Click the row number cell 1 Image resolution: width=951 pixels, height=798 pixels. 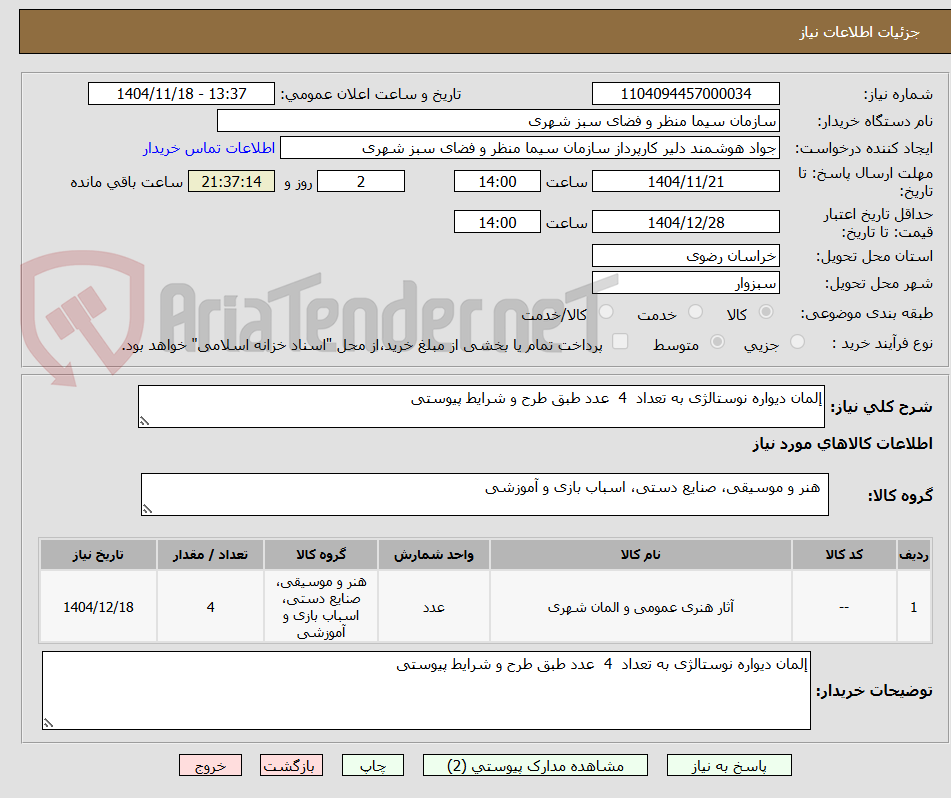pos(914,606)
